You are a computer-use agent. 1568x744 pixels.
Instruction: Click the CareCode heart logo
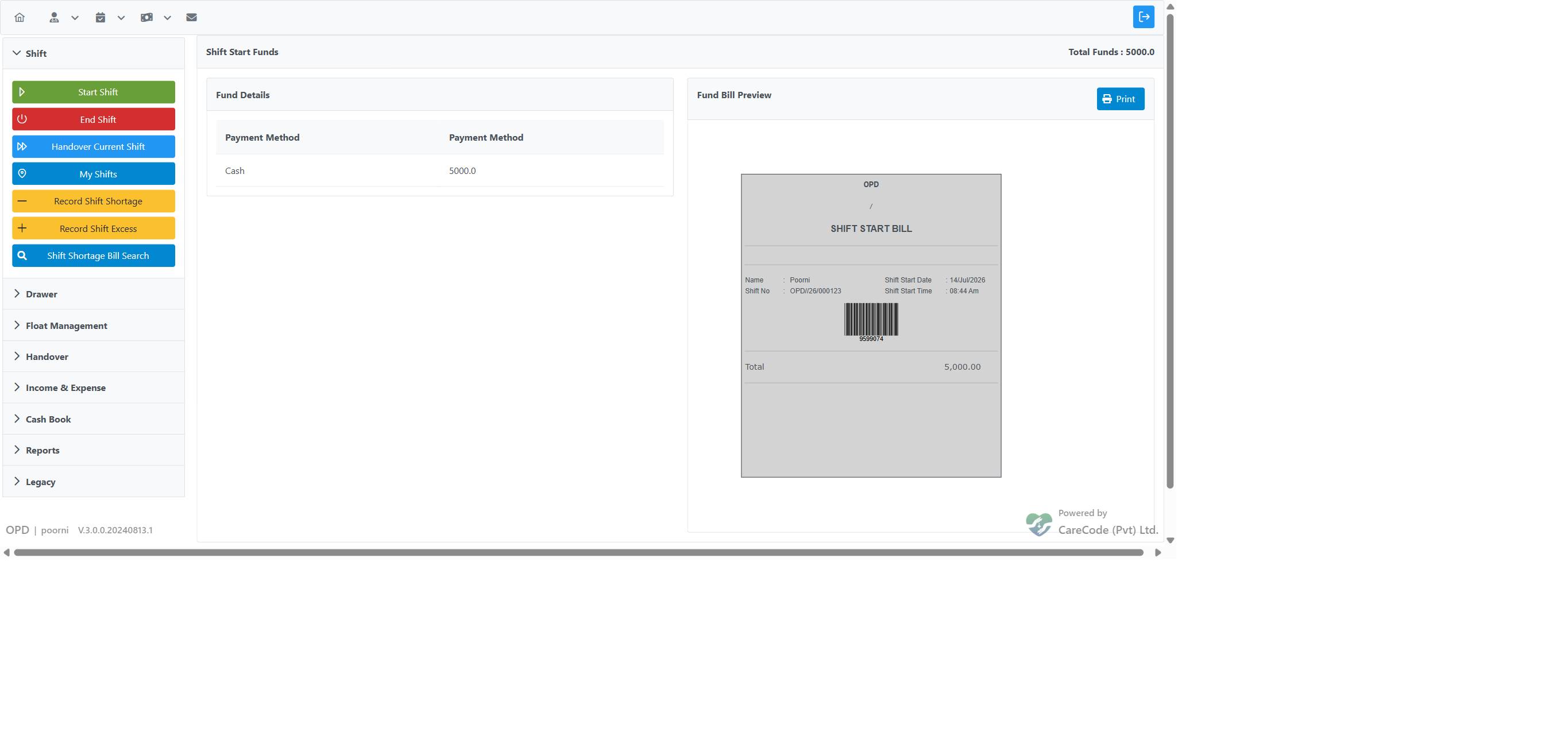pyautogui.click(x=1038, y=524)
